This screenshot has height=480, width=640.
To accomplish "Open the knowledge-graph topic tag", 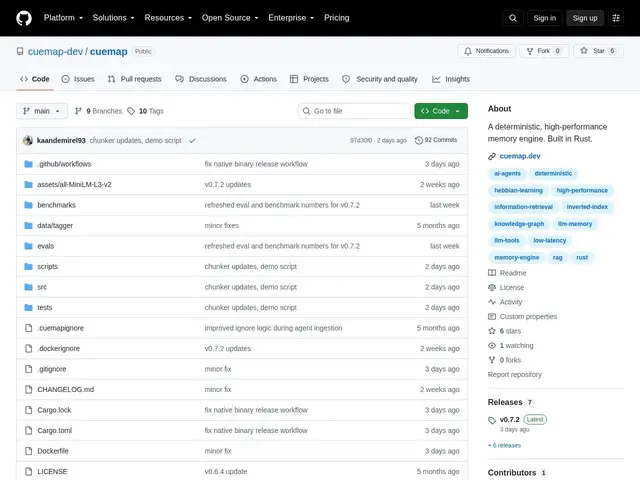I will coord(519,224).
